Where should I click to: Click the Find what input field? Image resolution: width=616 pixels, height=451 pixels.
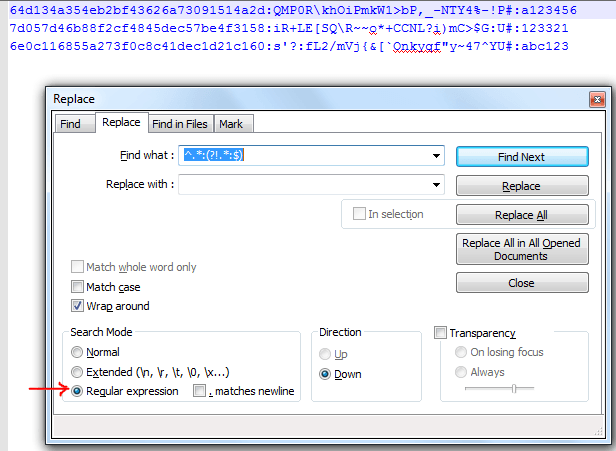pyautogui.click(x=304, y=156)
